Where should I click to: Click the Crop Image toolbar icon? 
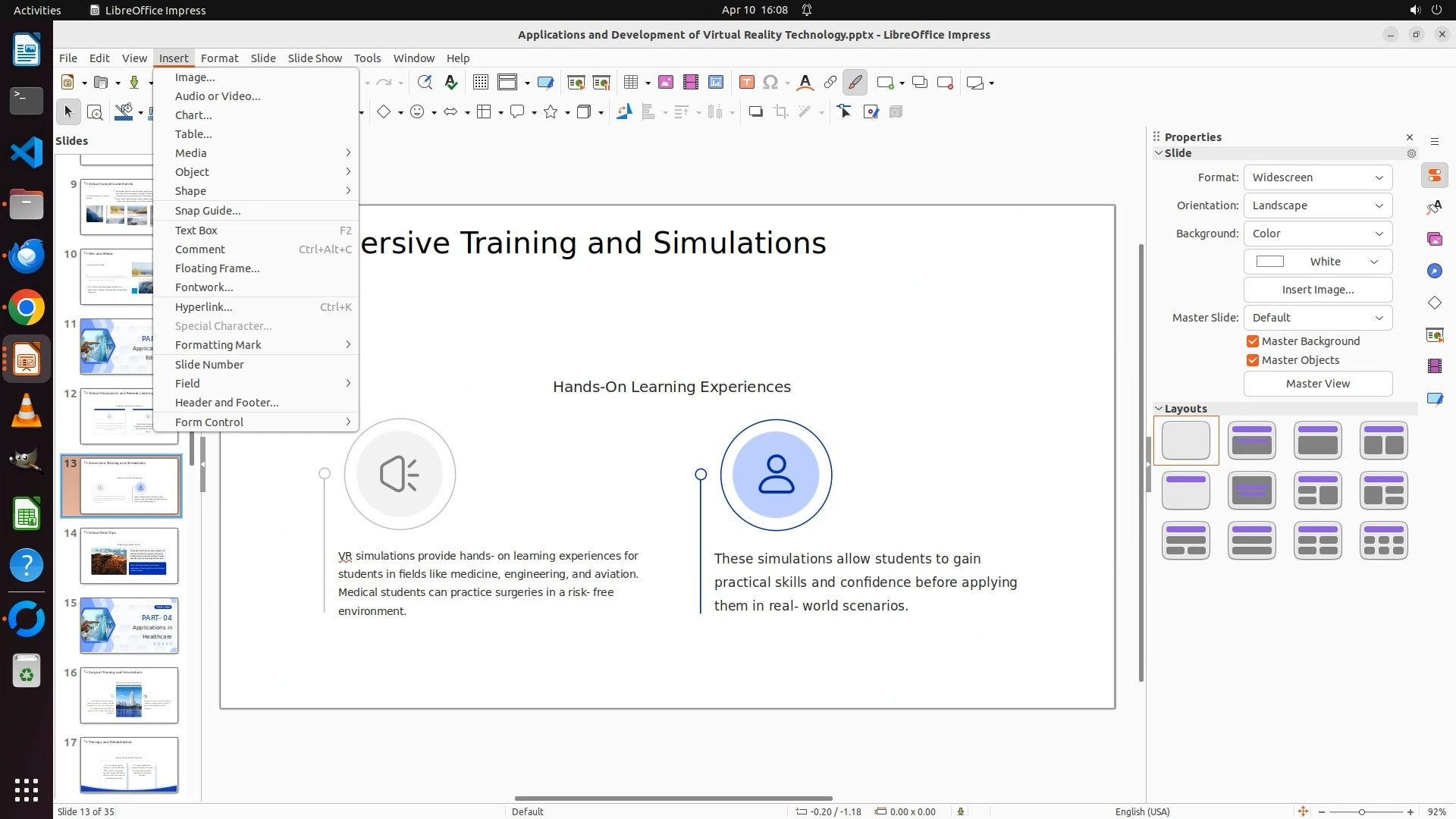tap(780, 112)
